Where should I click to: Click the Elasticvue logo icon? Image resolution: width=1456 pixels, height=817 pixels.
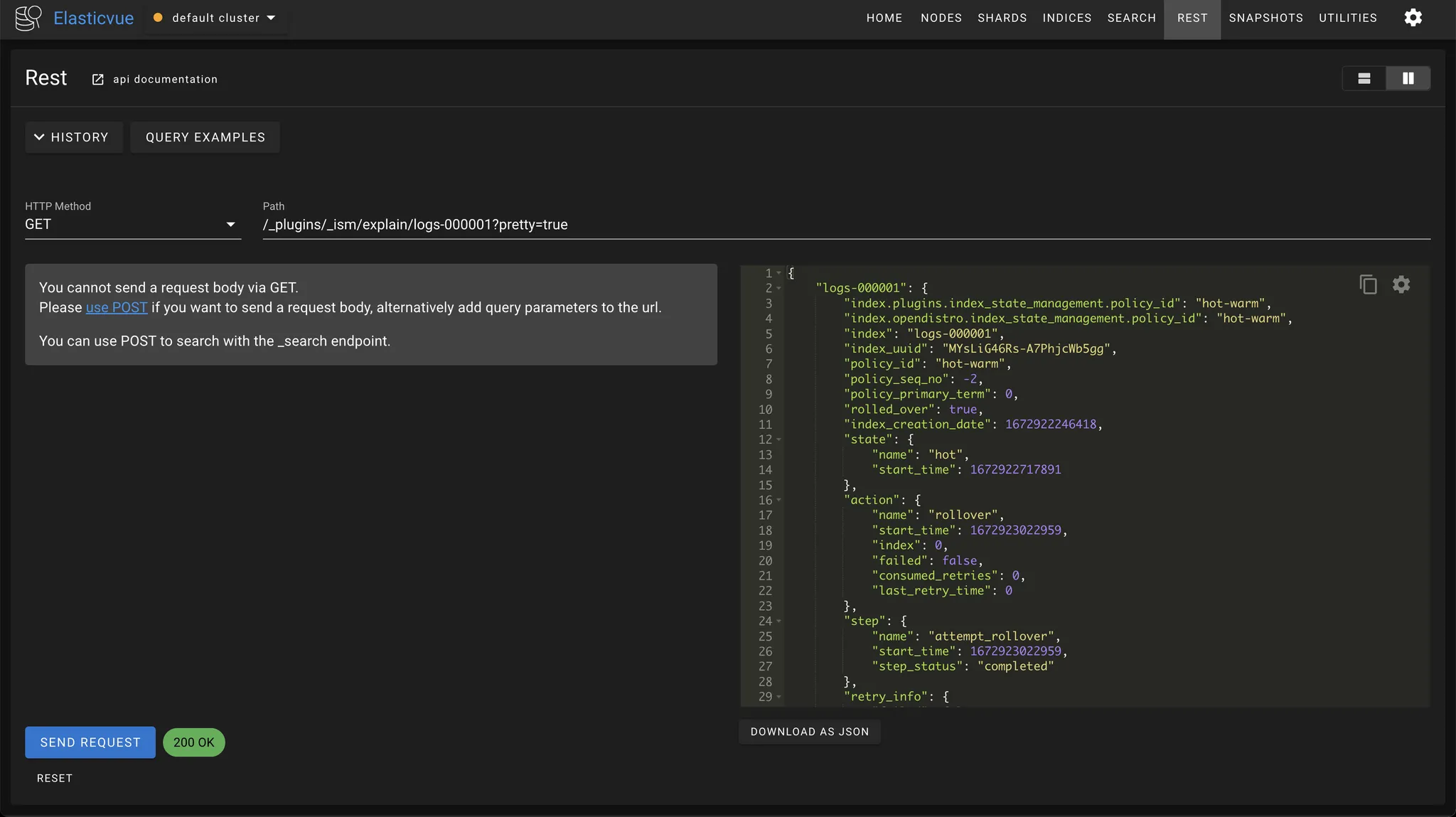coord(28,18)
